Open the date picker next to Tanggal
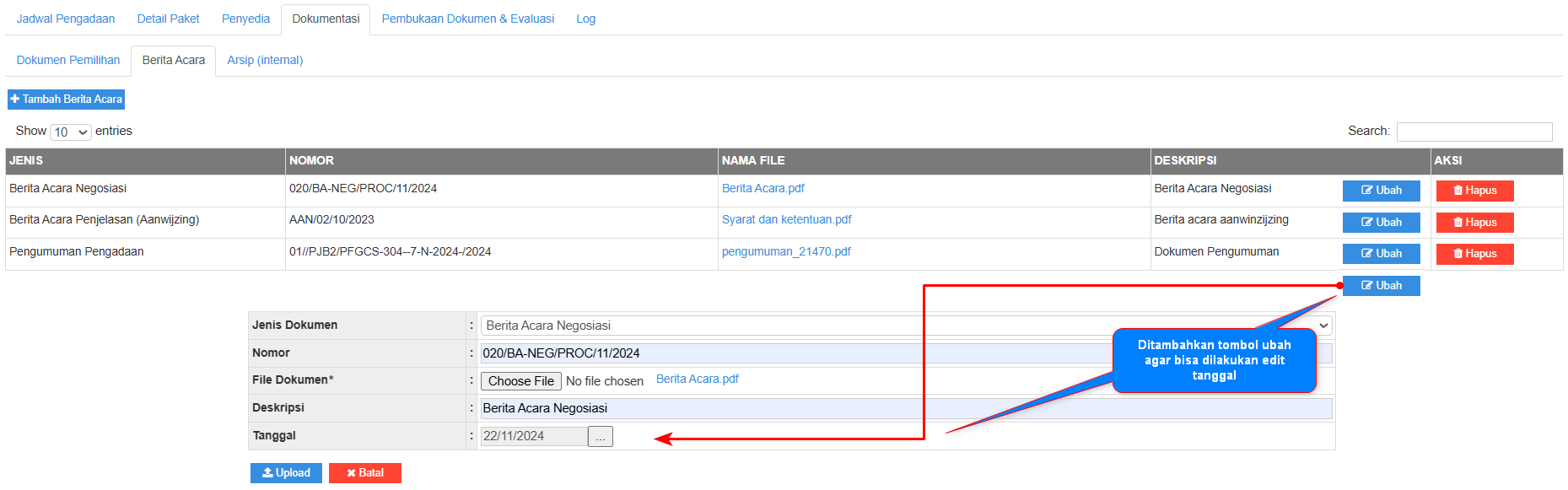 pos(600,437)
